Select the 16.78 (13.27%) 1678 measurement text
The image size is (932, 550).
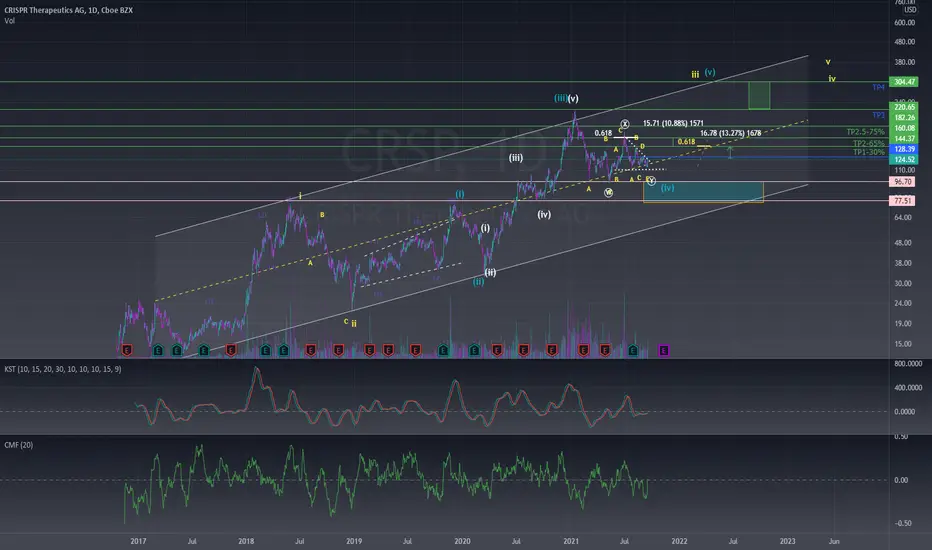pos(731,133)
